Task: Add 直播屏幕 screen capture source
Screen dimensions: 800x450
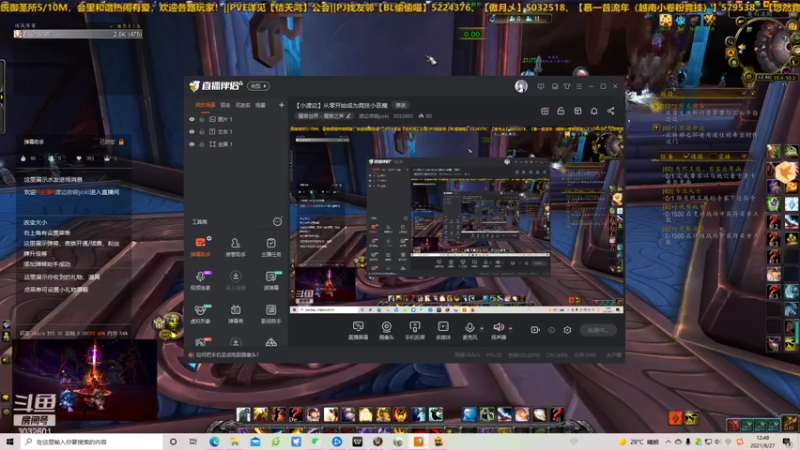Action: (x=358, y=330)
